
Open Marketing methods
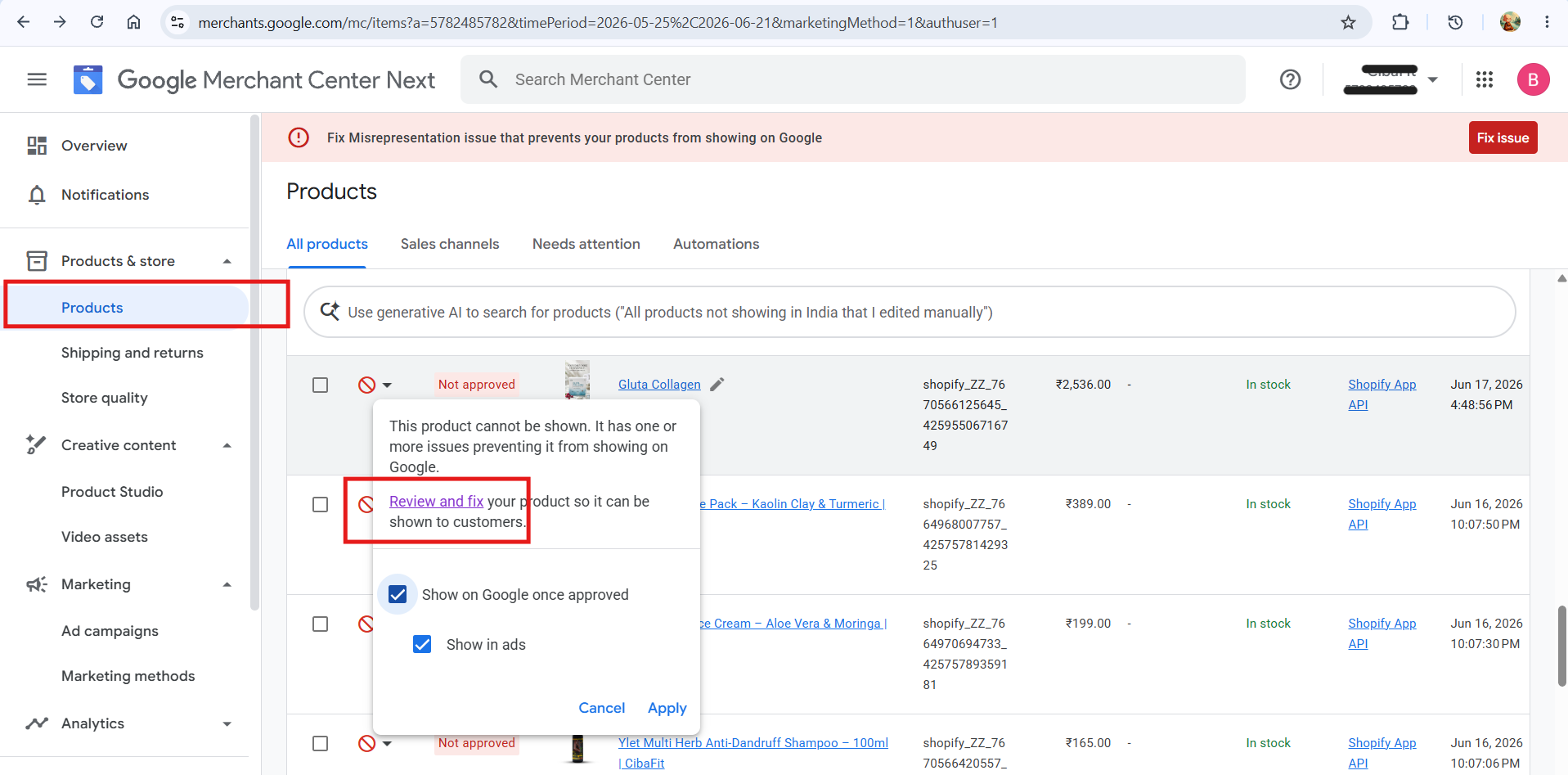(128, 676)
